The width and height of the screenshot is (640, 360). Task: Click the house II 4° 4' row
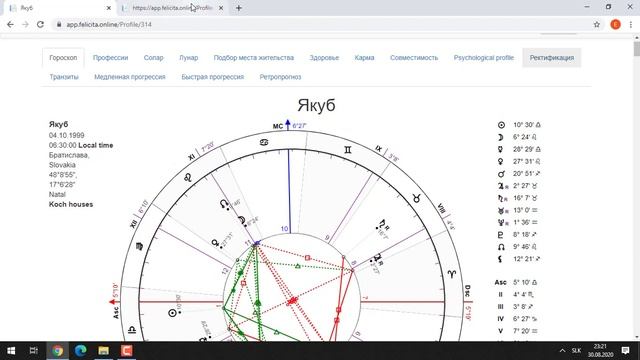518,294
